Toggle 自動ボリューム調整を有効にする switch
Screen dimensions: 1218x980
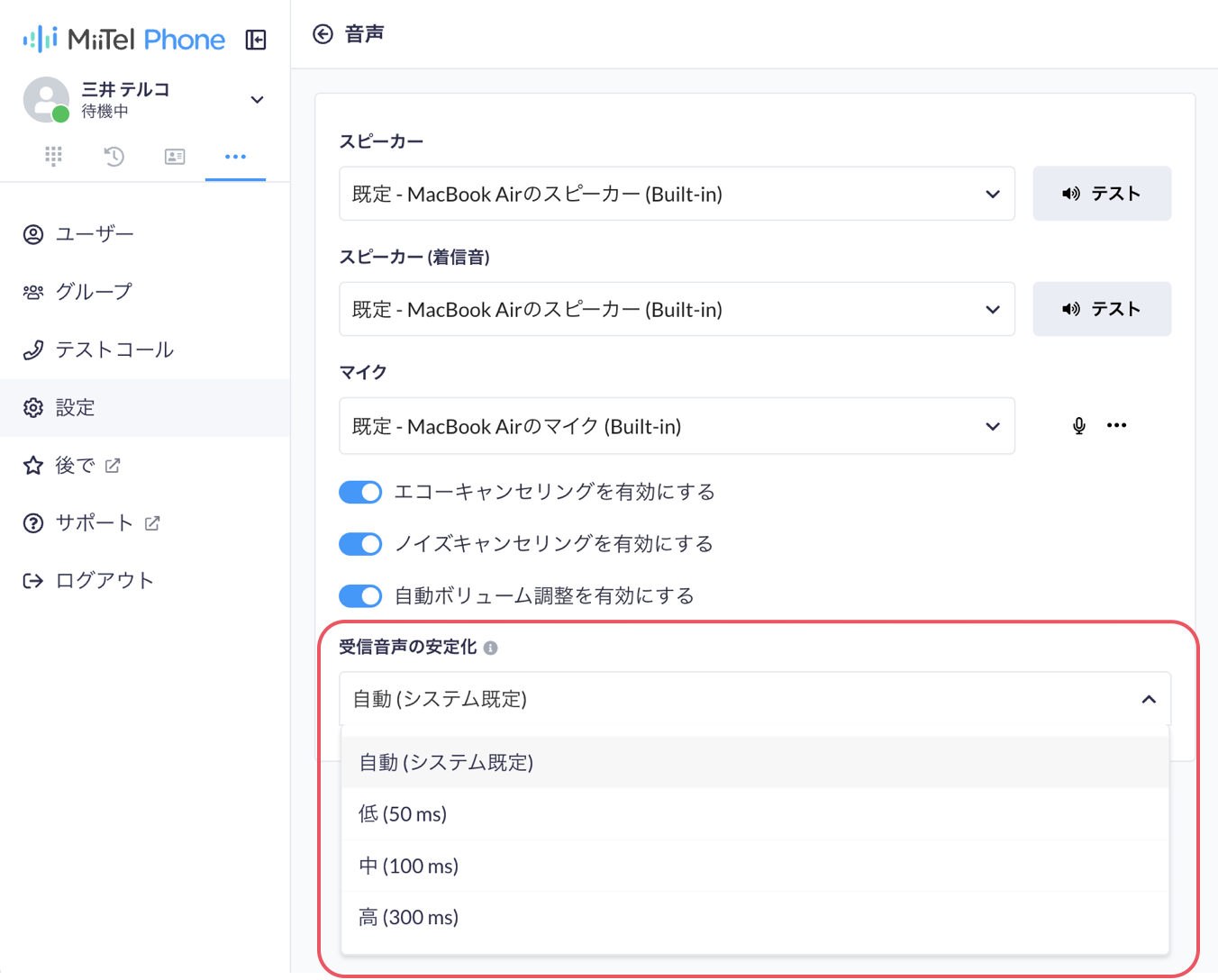click(360, 596)
